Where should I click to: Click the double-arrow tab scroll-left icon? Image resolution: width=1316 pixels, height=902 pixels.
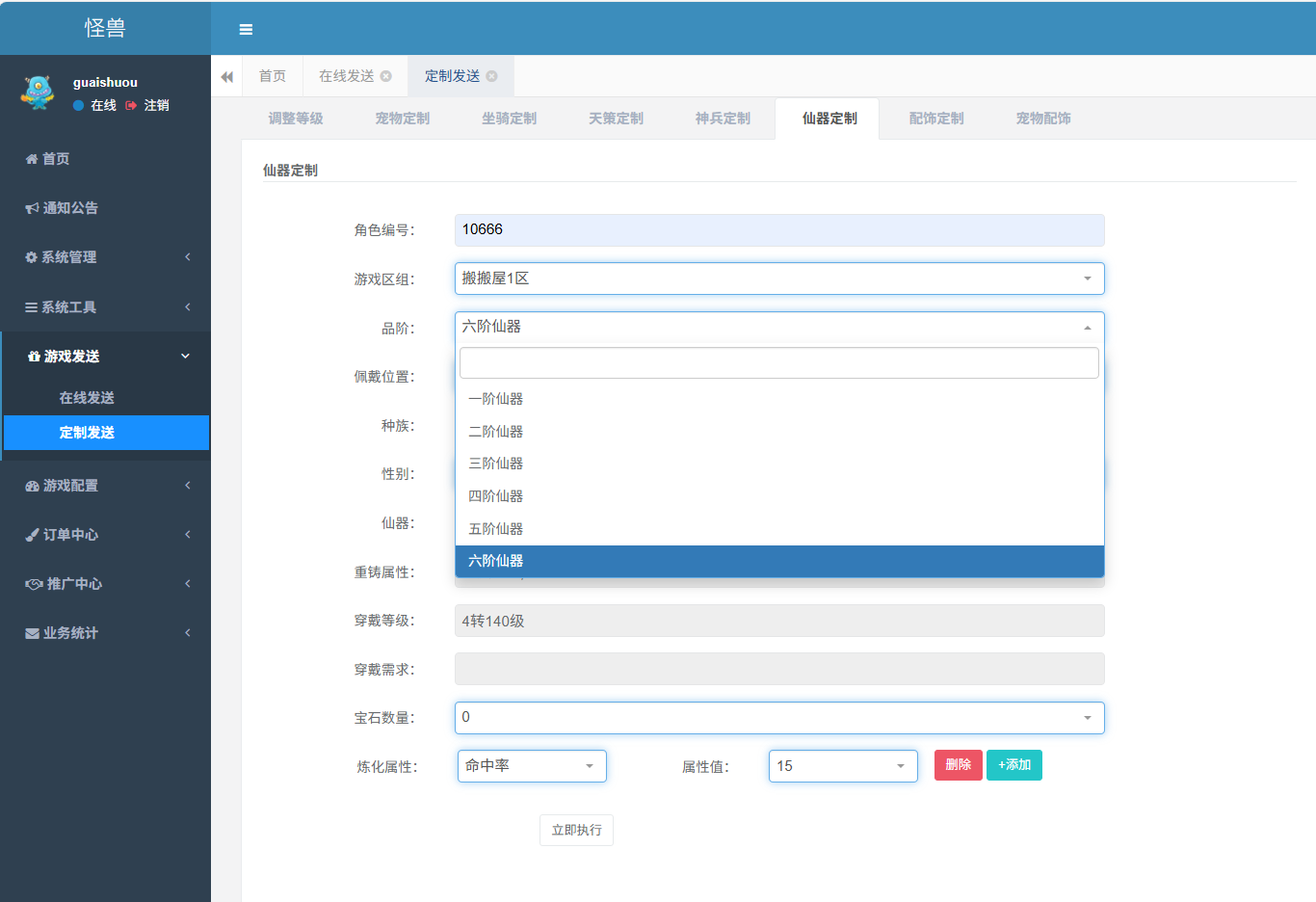pyautogui.click(x=226, y=77)
